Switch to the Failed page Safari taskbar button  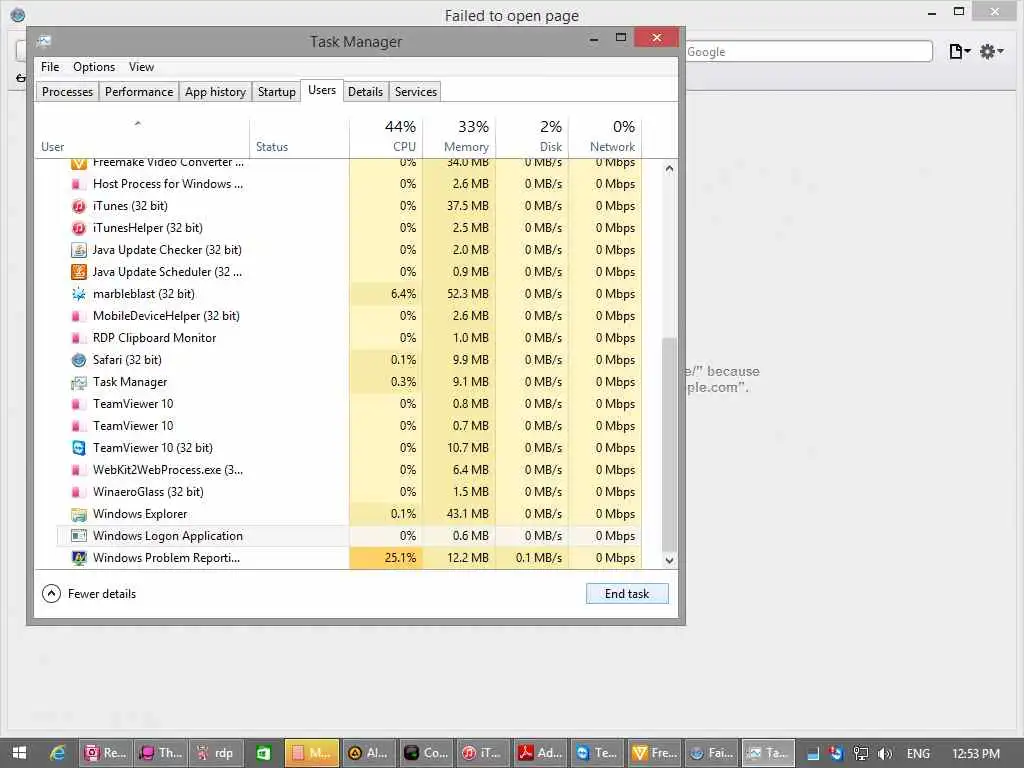point(711,753)
